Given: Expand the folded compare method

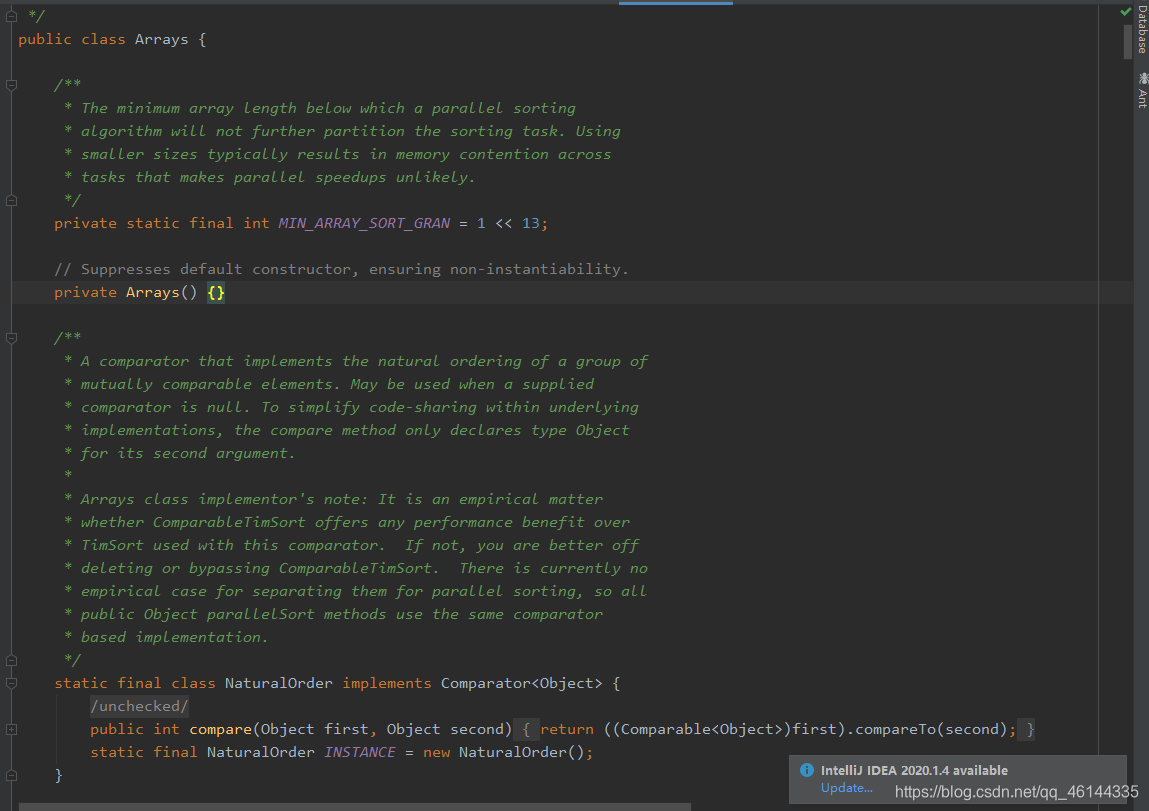Looking at the screenshot, I should coord(12,729).
